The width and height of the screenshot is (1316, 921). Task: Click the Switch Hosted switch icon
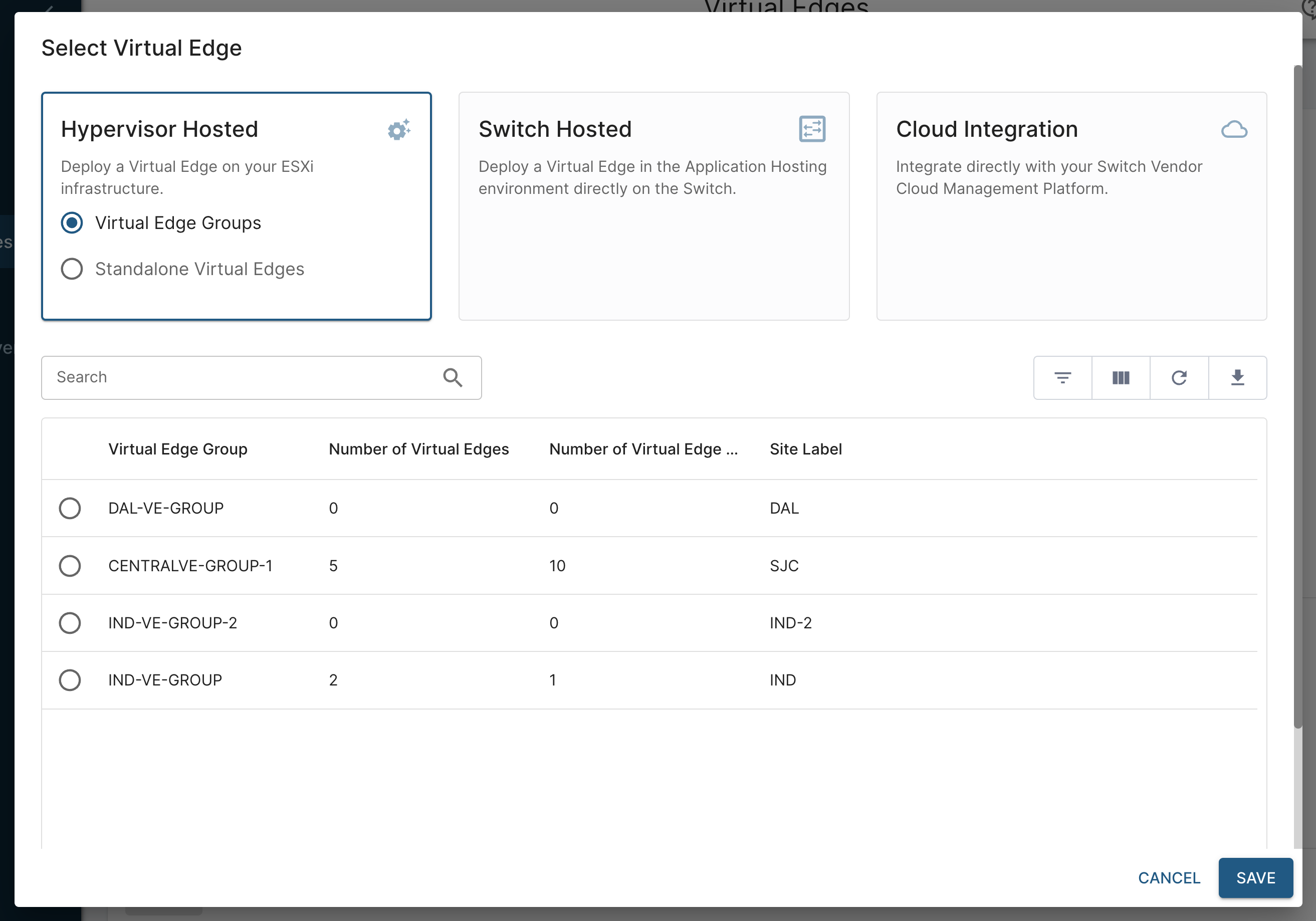[812, 129]
